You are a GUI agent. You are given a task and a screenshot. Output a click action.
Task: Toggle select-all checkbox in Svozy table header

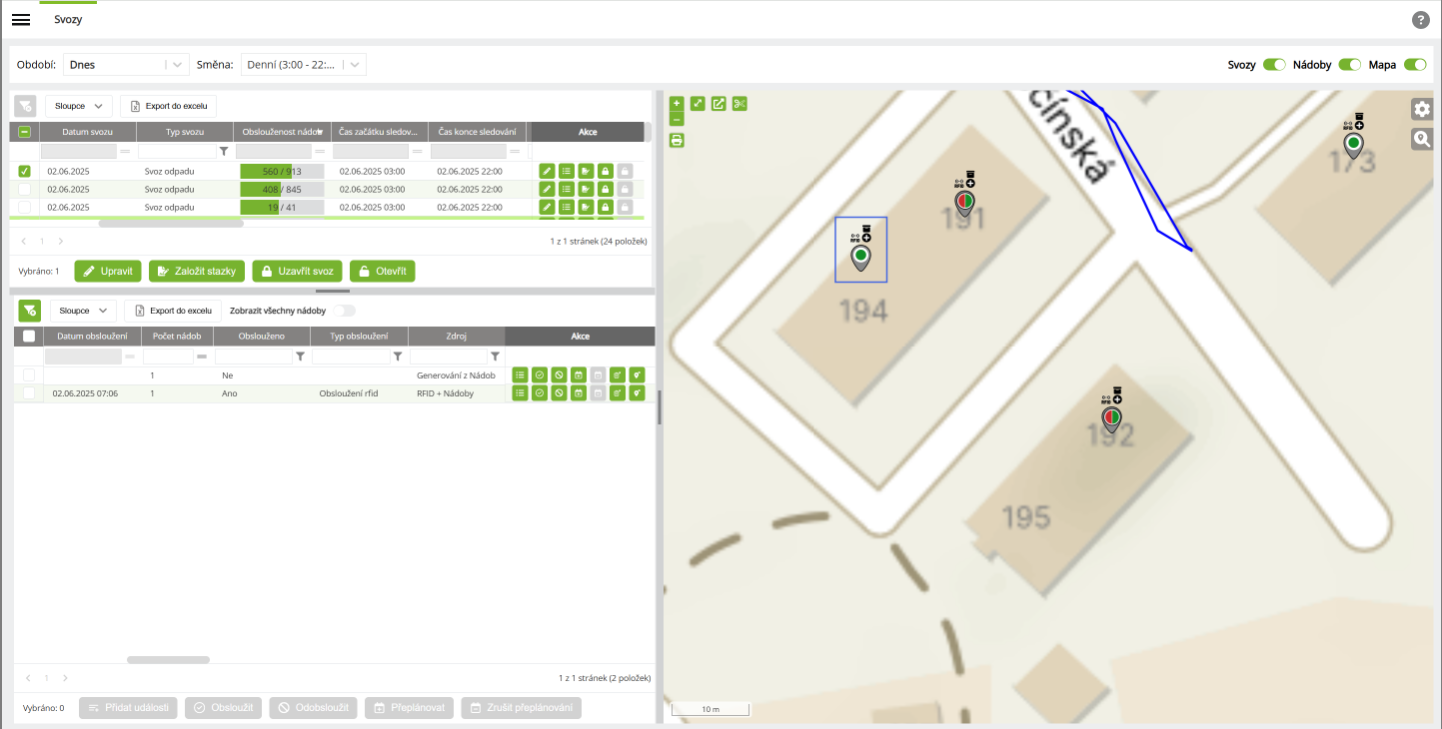[25, 132]
